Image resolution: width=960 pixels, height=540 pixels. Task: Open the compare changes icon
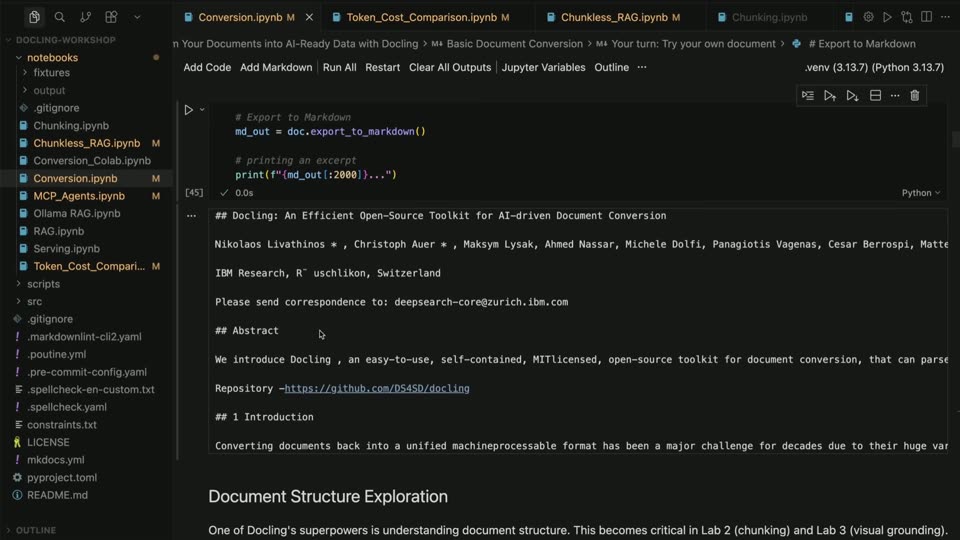[x=907, y=17]
